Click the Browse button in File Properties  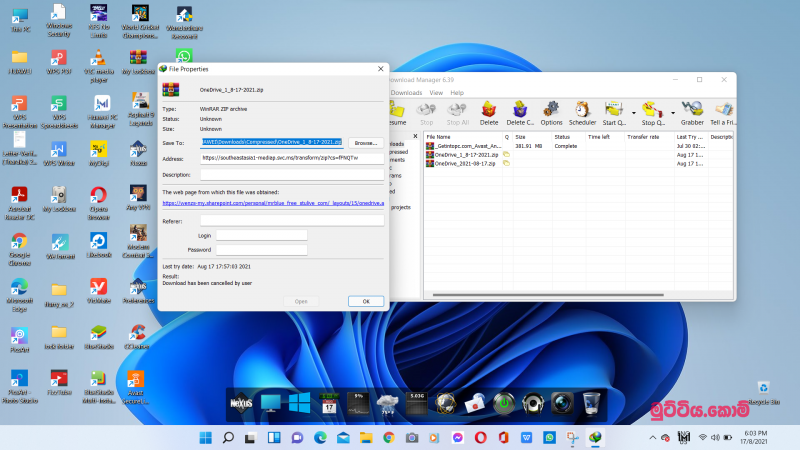[x=366, y=143]
